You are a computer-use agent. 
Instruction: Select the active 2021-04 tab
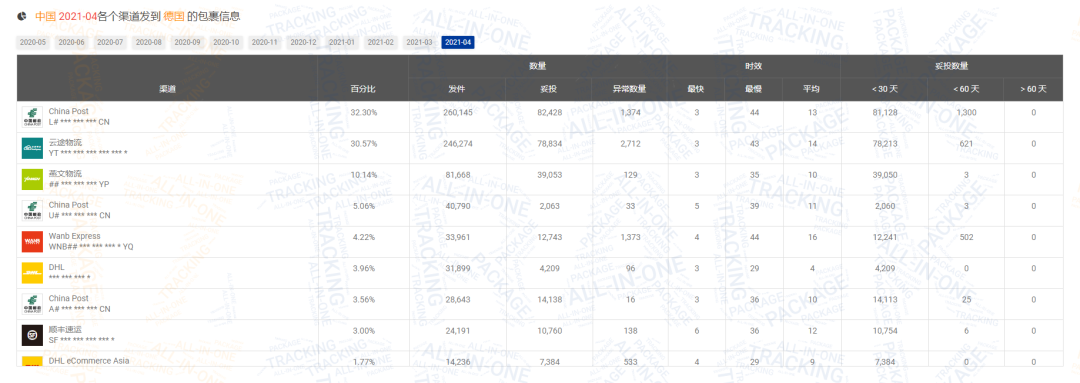(x=458, y=43)
